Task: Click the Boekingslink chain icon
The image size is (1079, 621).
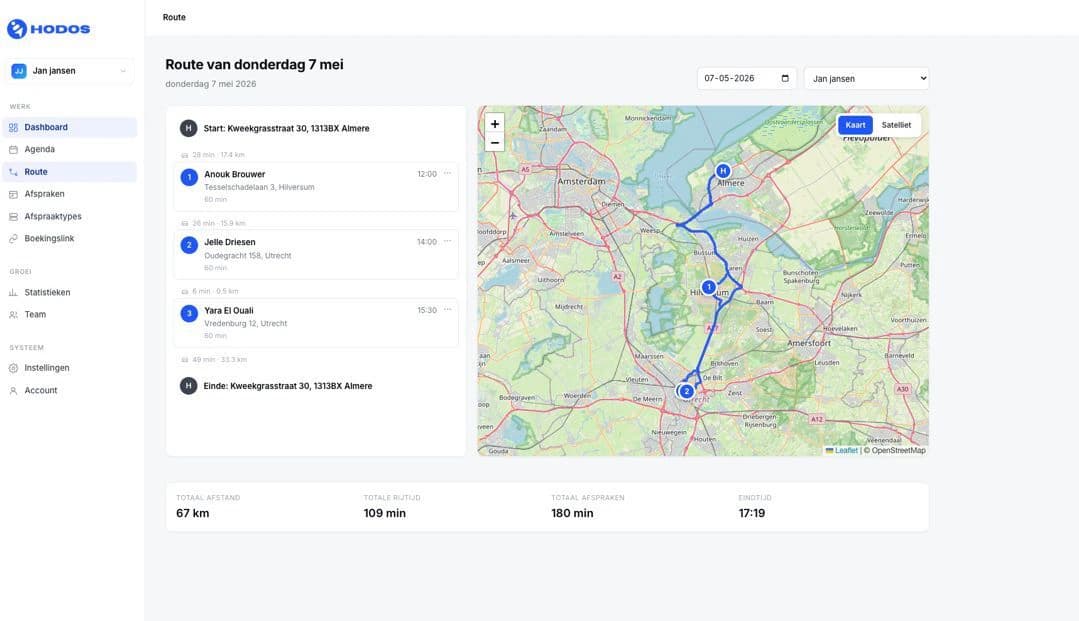Action: [13, 239]
